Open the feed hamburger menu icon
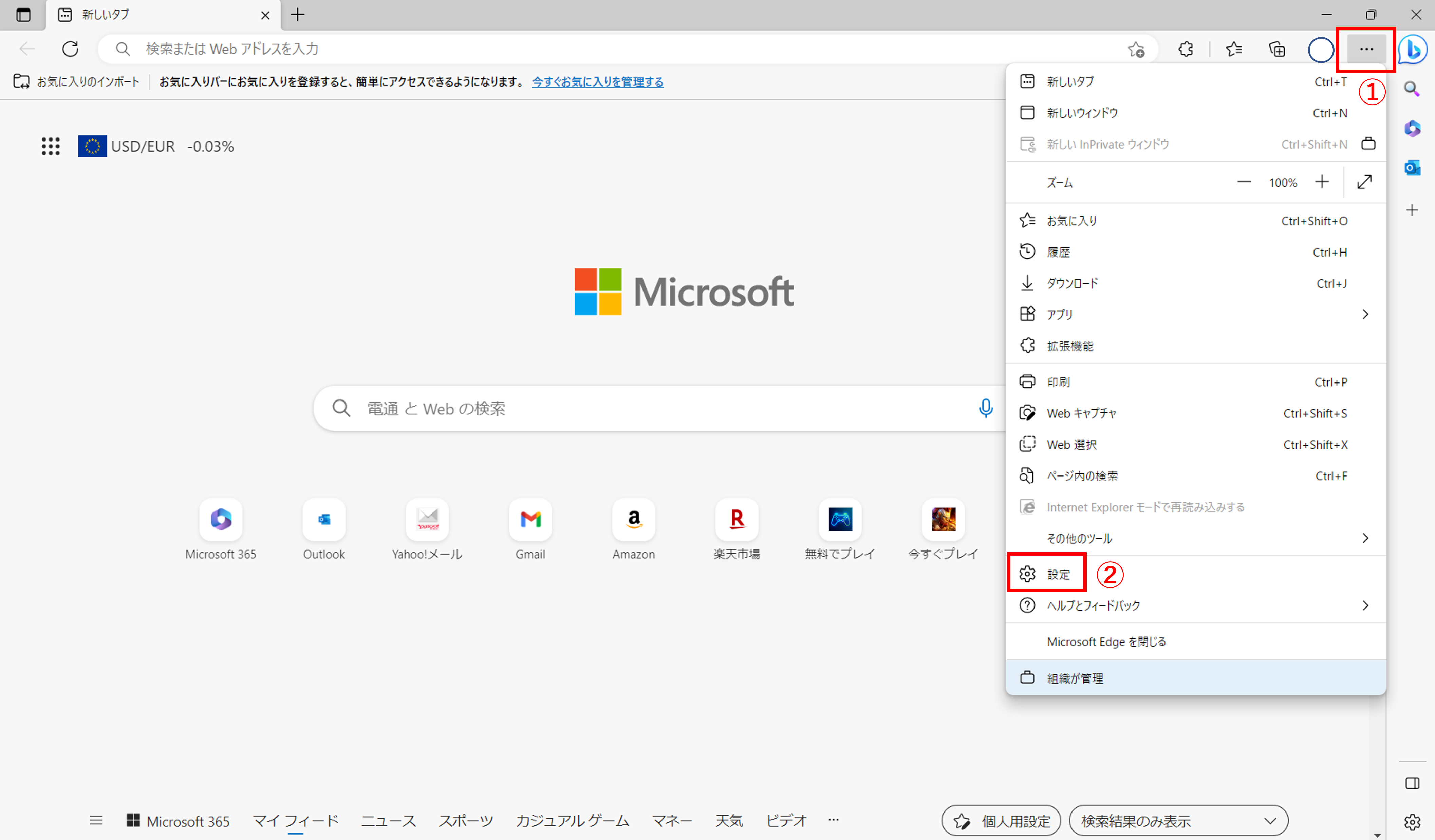This screenshot has width=1435, height=840. (x=96, y=821)
